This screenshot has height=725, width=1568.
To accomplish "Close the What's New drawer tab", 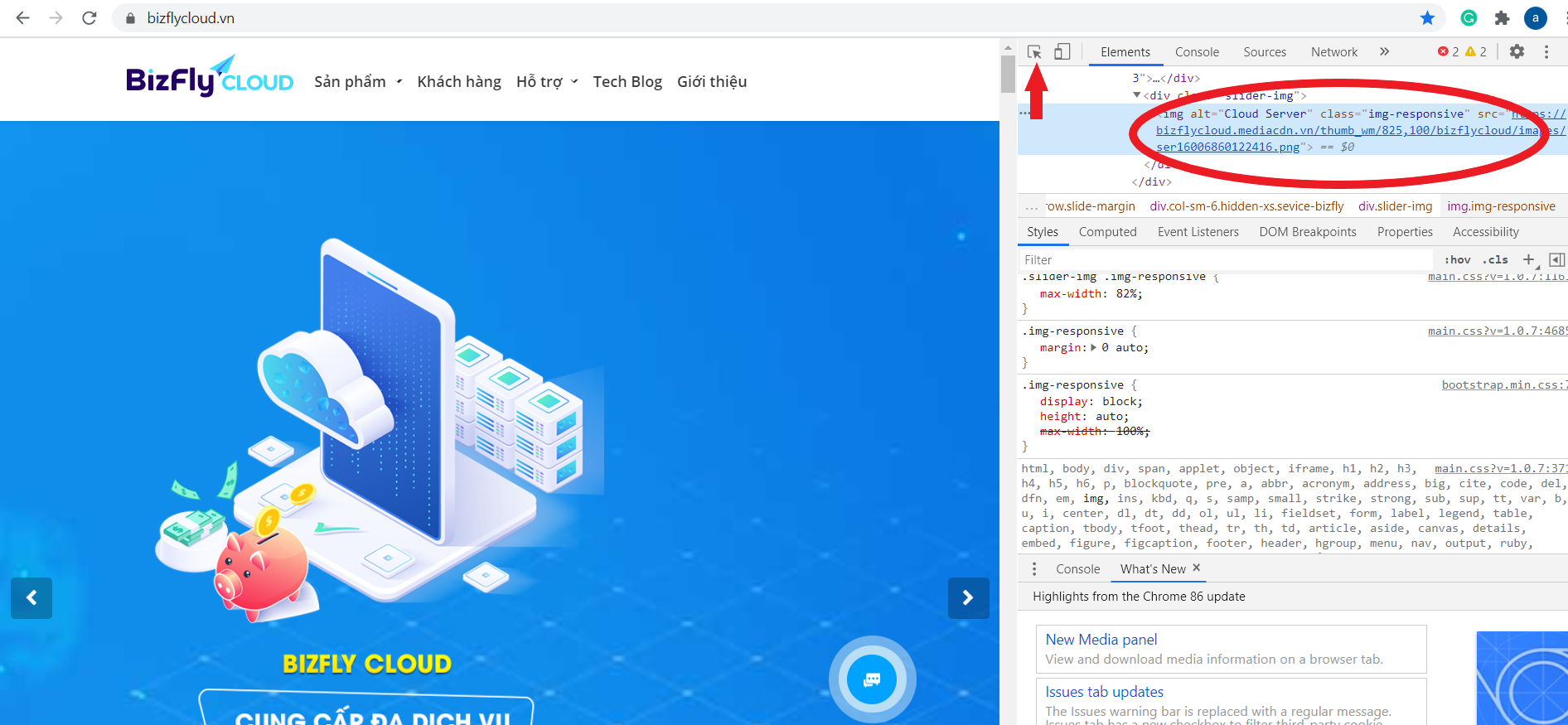I will click(1196, 568).
